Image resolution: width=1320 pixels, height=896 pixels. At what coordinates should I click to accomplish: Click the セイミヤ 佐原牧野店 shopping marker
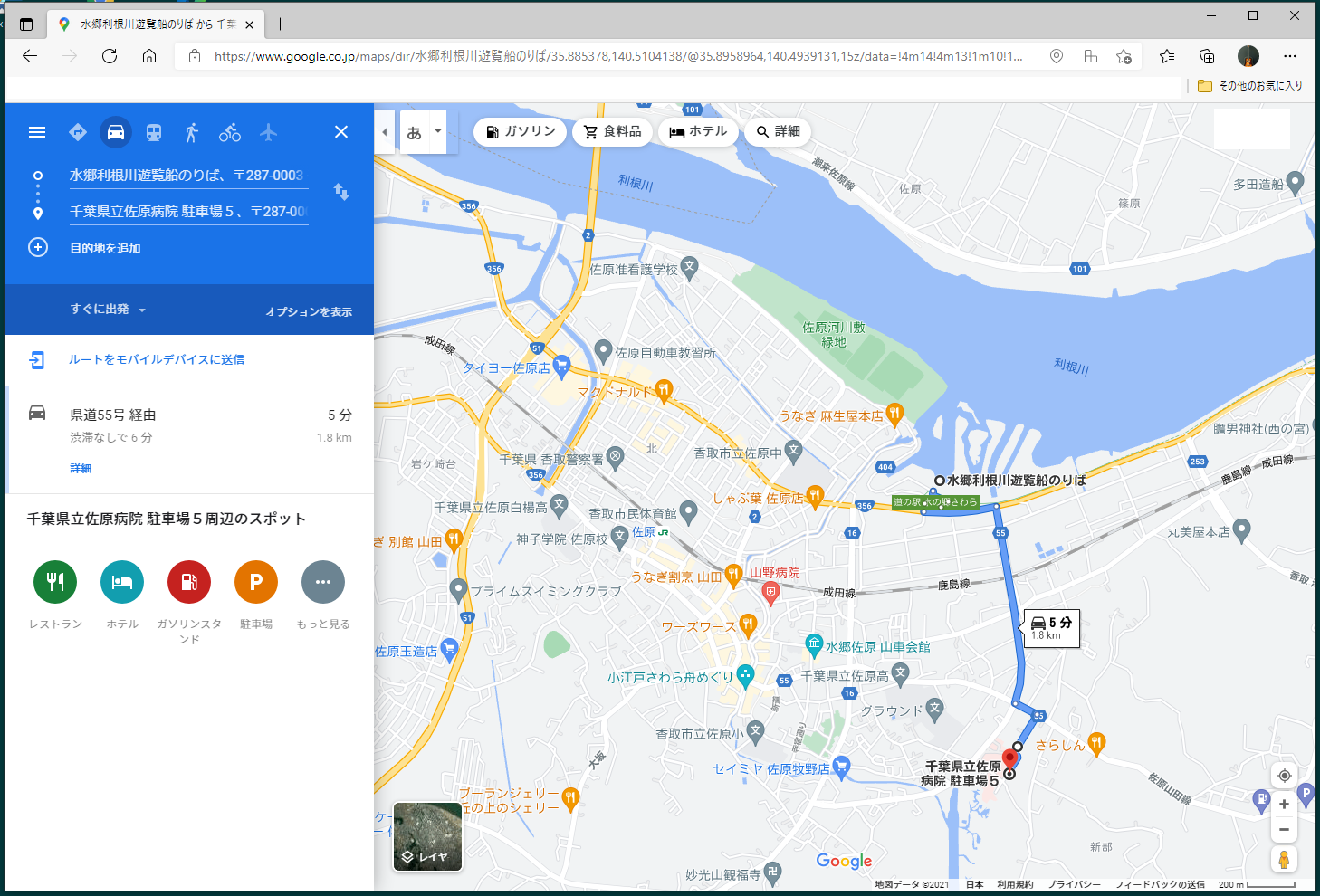(841, 767)
